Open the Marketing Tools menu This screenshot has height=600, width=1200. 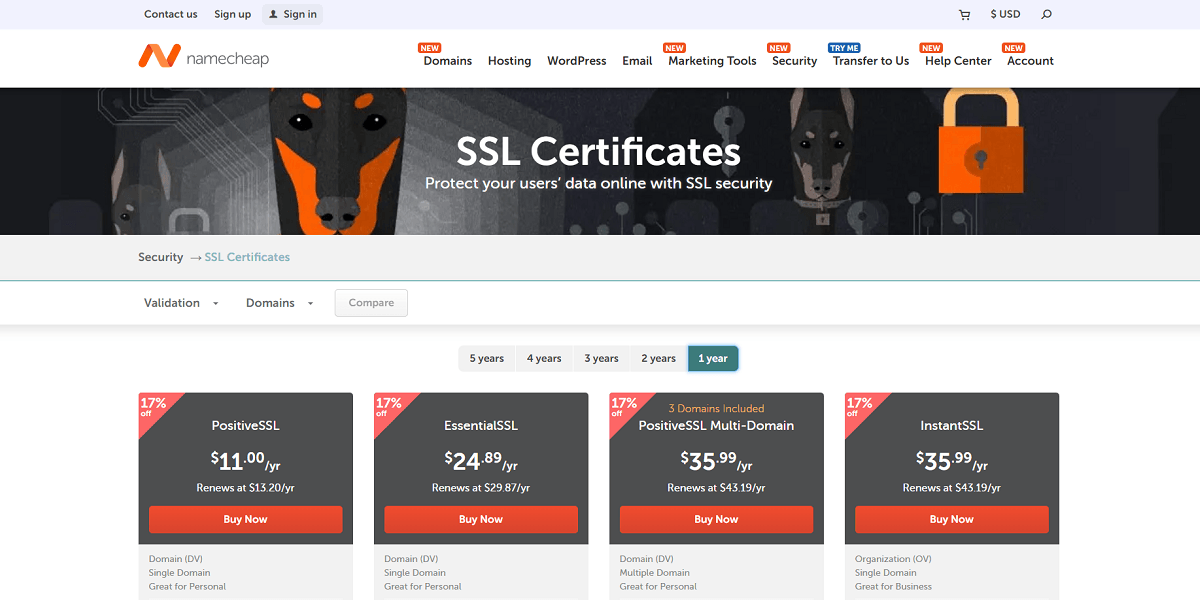[x=712, y=61]
